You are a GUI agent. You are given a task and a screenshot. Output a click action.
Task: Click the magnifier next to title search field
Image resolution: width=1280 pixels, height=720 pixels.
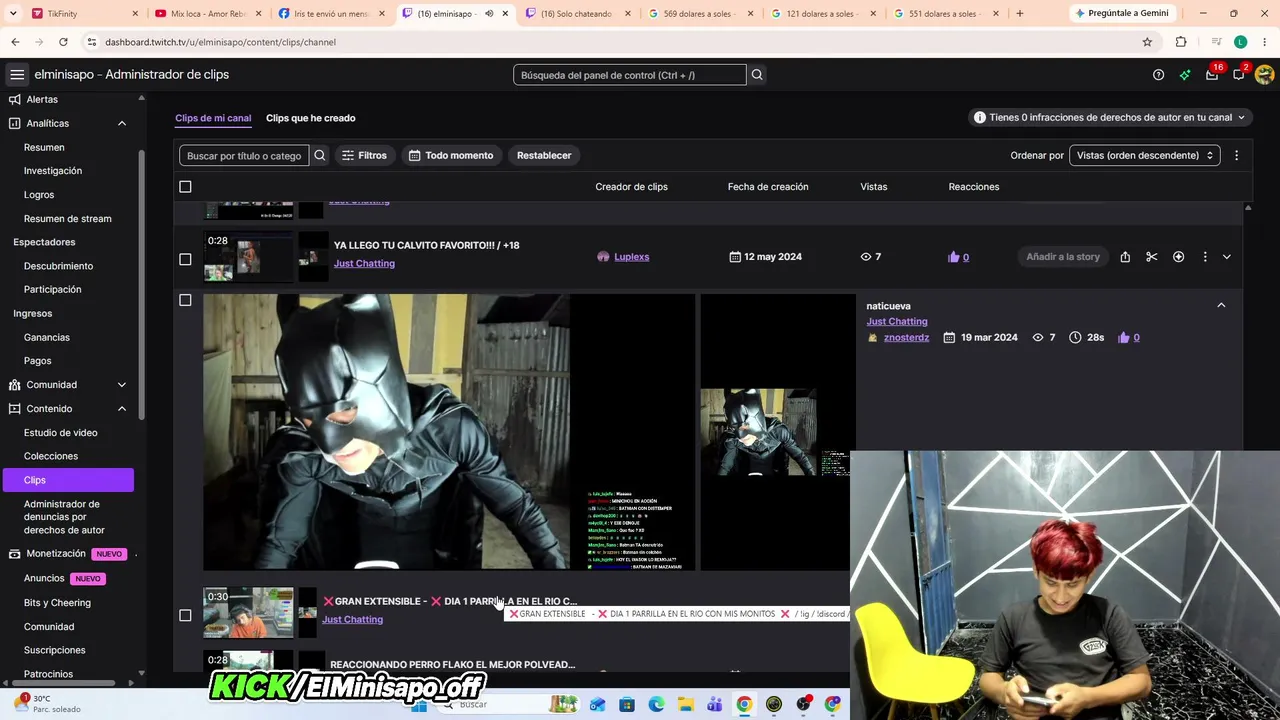[x=319, y=156]
